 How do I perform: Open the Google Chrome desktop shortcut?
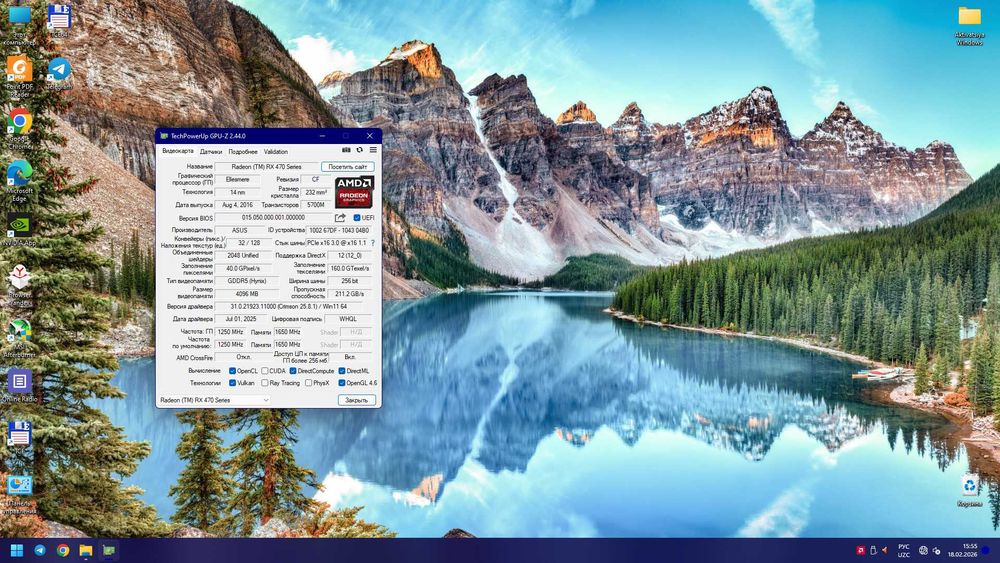click(x=19, y=128)
